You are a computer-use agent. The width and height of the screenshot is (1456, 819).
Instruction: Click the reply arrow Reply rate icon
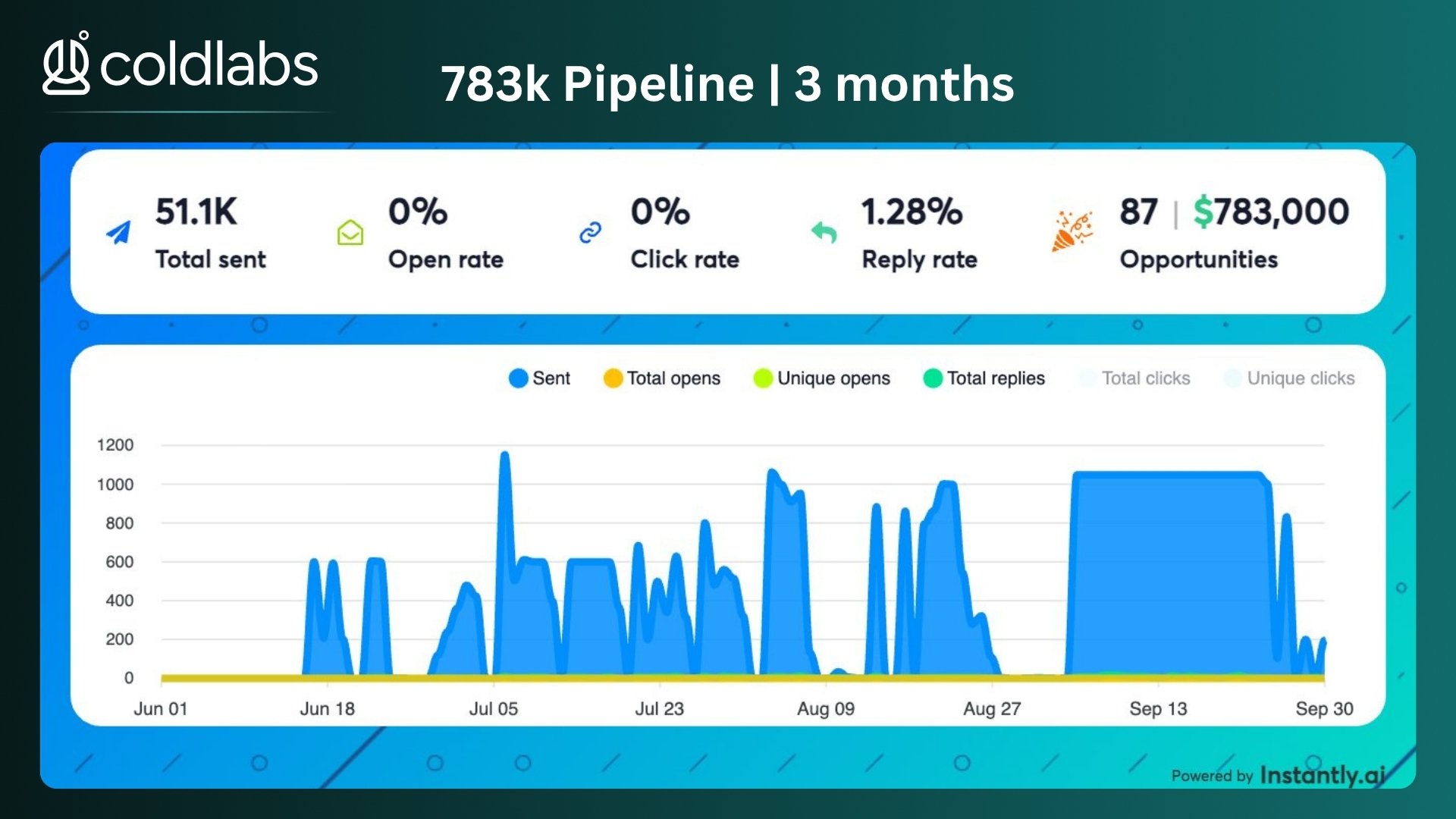tap(824, 232)
